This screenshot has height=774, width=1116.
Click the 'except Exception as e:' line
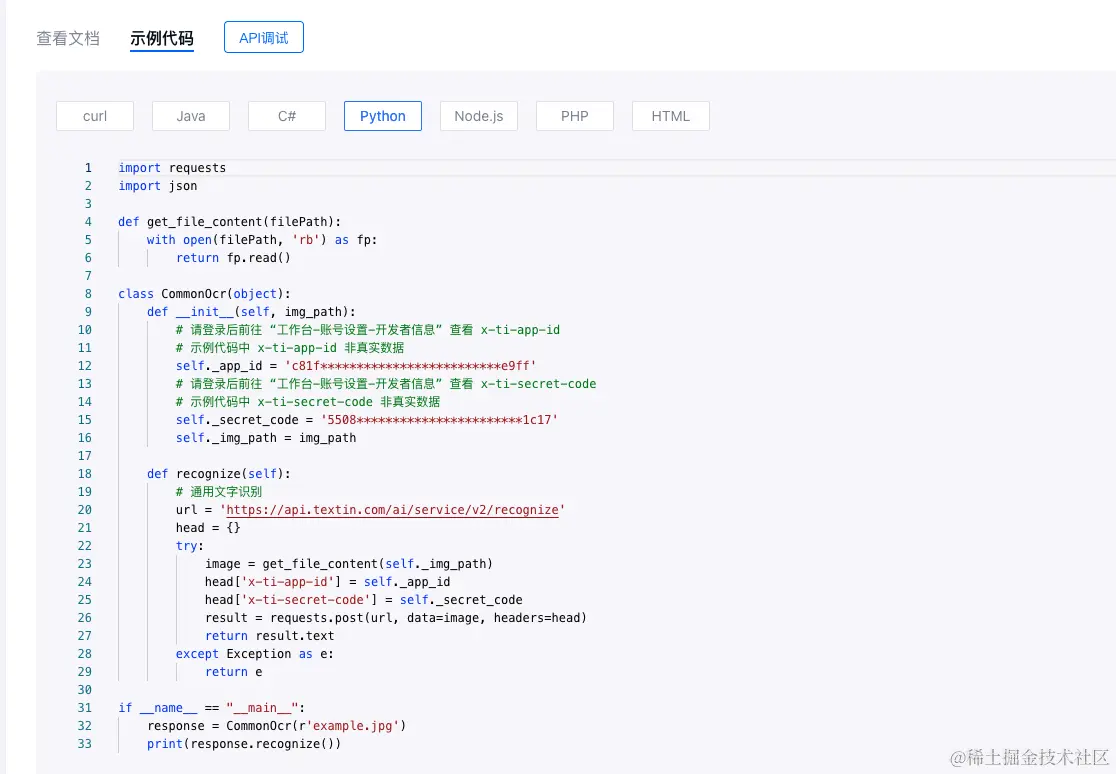255,654
